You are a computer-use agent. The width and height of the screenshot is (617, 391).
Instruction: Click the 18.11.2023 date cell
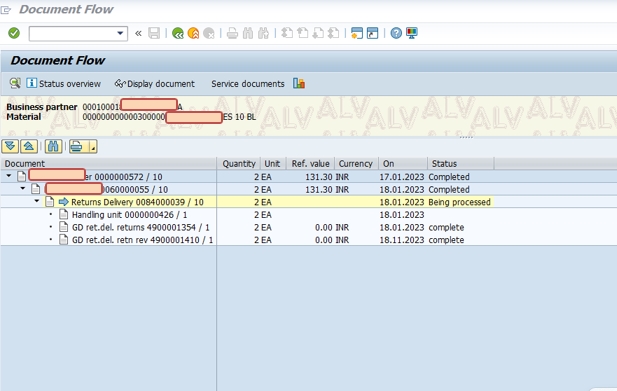click(x=402, y=240)
